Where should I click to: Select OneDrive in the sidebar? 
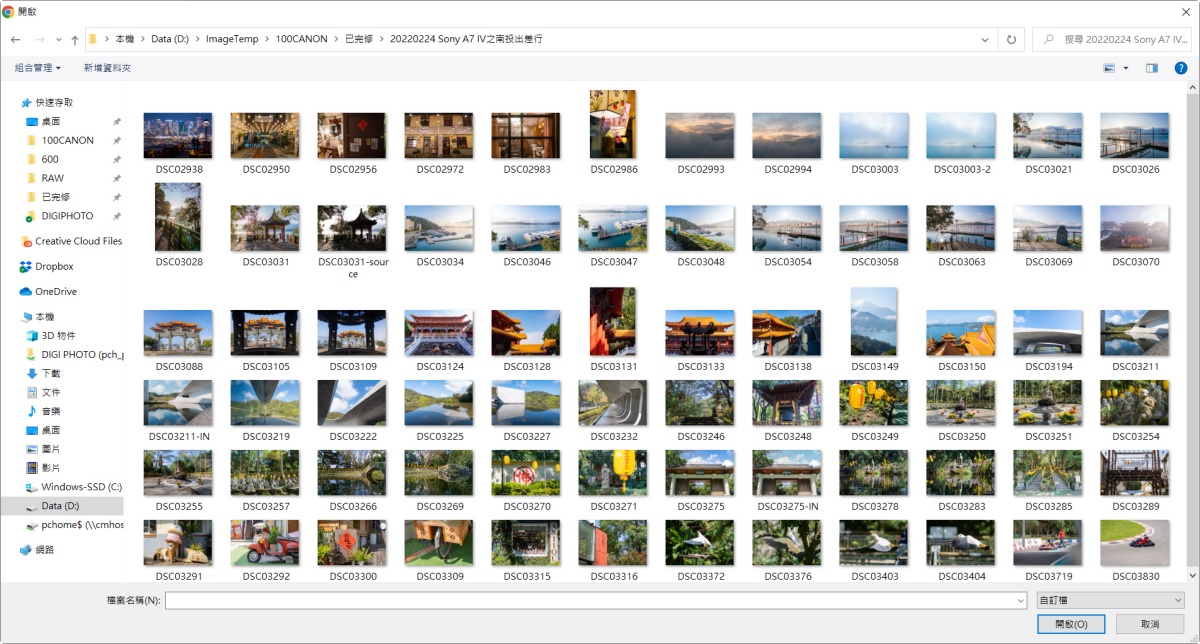(55, 292)
